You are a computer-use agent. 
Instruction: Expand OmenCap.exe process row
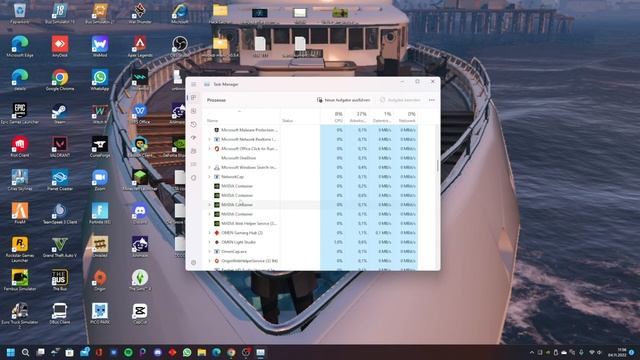pos(210,251)
